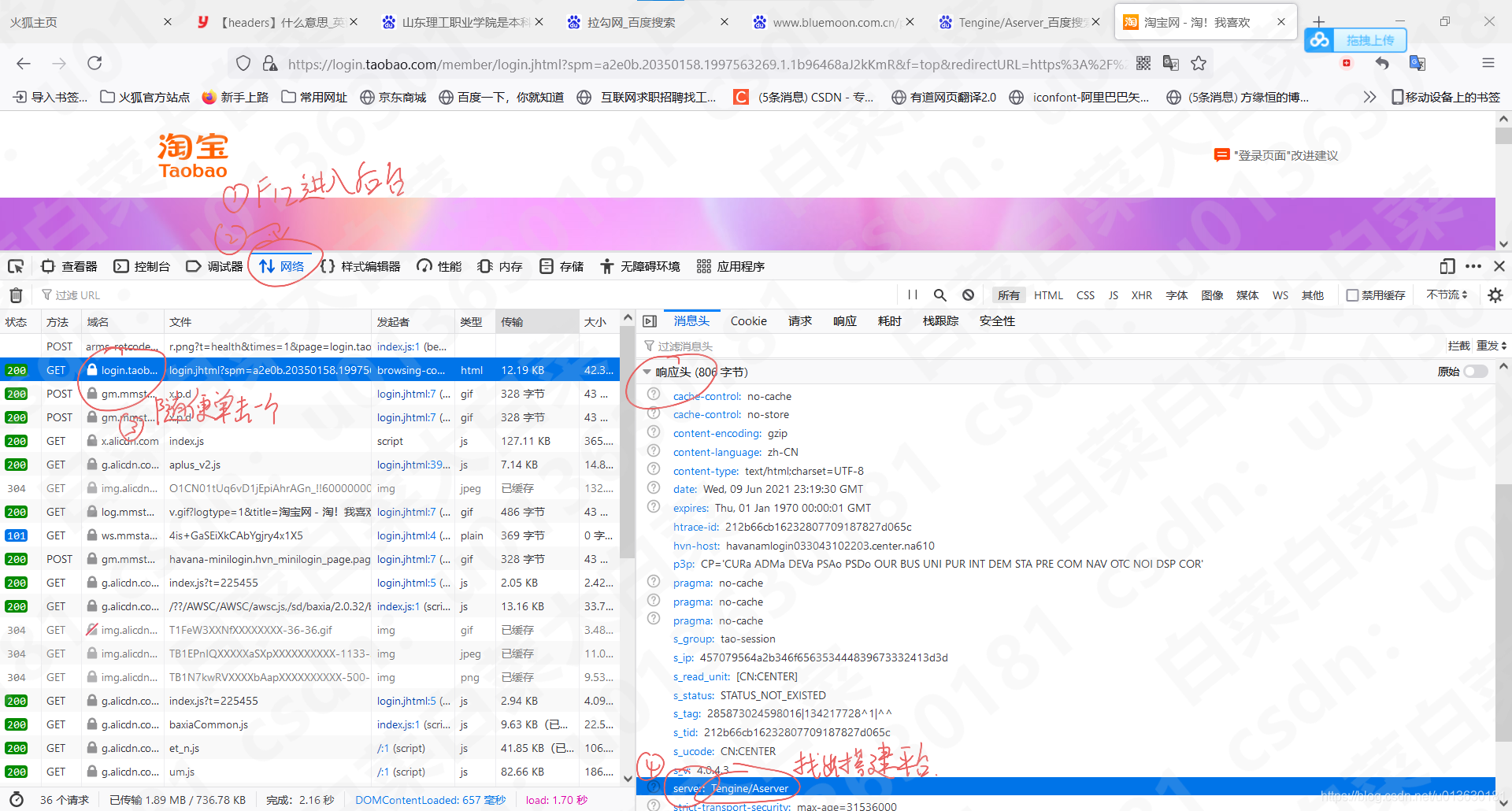Open Storage tab
Image resolution: width=1512 pixels, height=811 pixels.
click(x=561, y=266)
